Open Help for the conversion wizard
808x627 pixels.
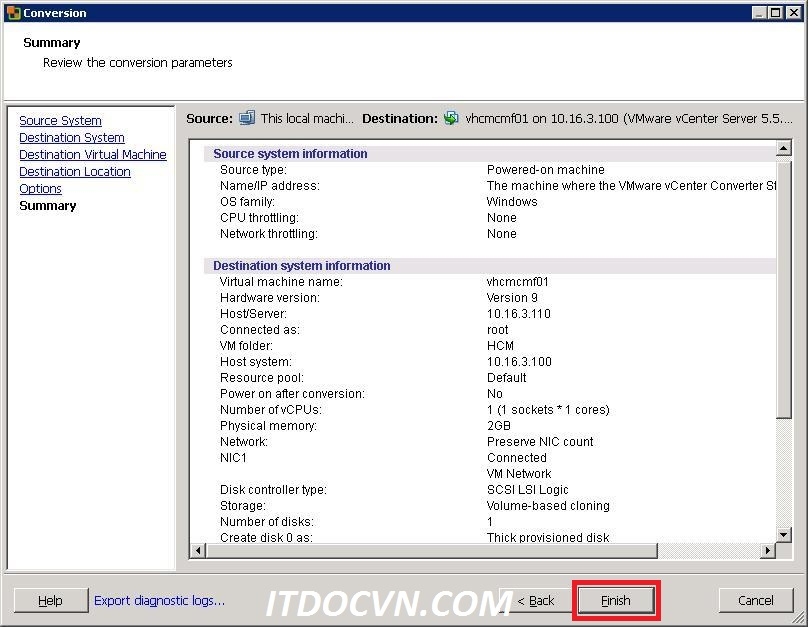click(x=50, y=601)
